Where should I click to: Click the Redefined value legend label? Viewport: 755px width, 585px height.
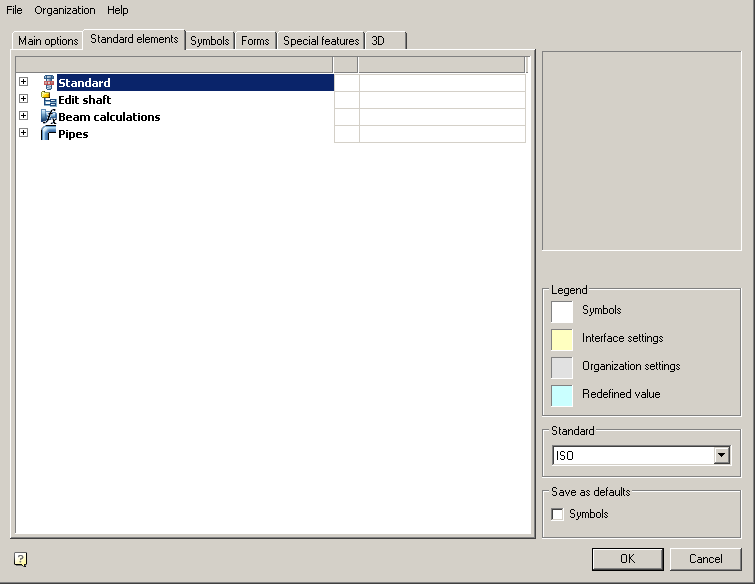621,394
